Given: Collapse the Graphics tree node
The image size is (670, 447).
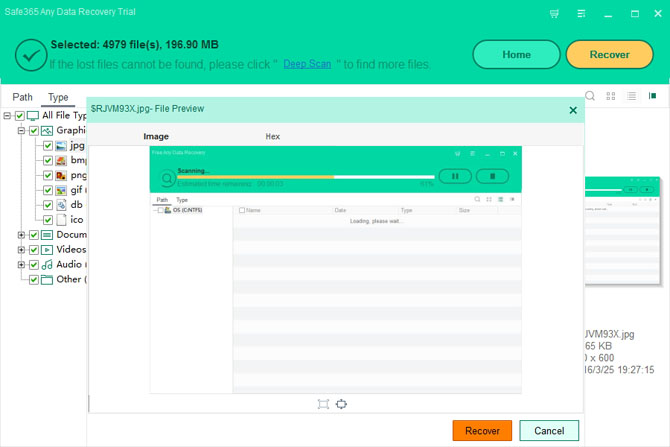Looking at the screenshot, I should click(x=21, y=131).
